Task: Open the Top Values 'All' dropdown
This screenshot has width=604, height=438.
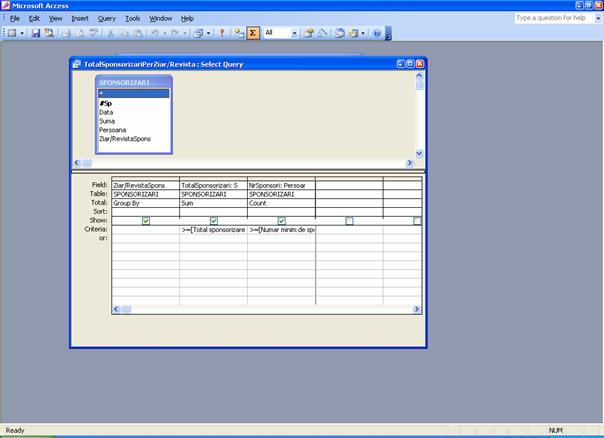Action: point(295,33)
